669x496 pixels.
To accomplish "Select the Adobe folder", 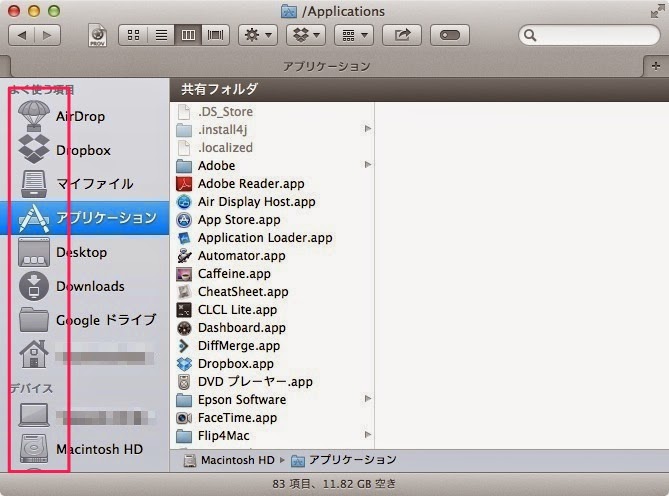I will pyautogui.click(x=272, y=165).
